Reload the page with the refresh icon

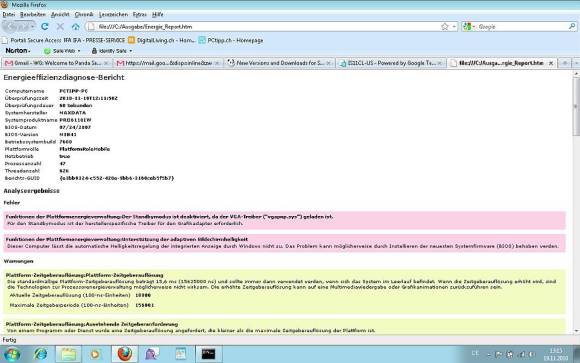click(45, 27)
